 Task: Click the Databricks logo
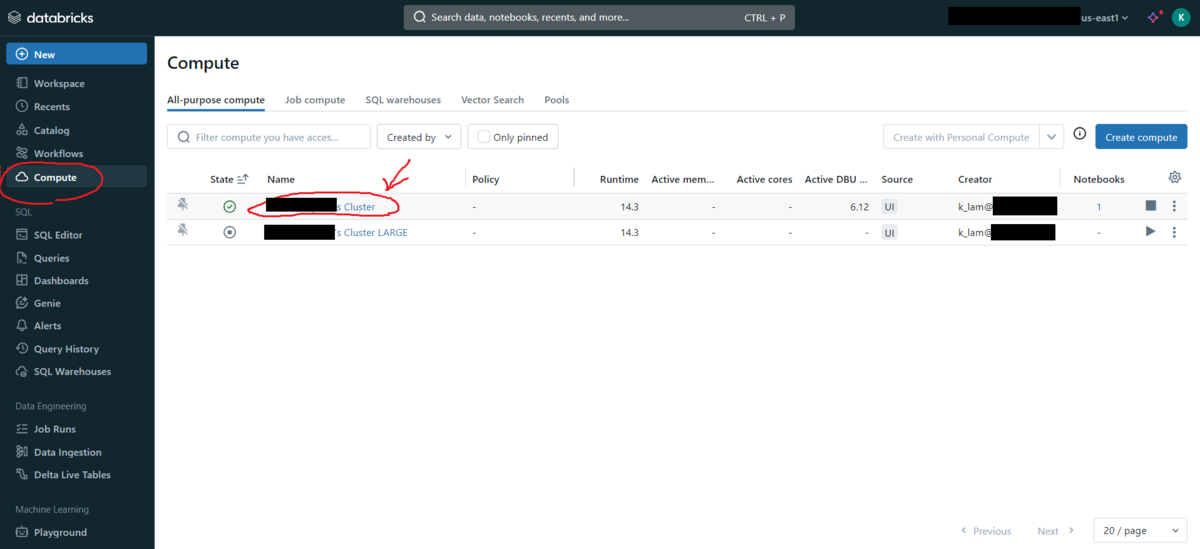[x=49, y=17]
